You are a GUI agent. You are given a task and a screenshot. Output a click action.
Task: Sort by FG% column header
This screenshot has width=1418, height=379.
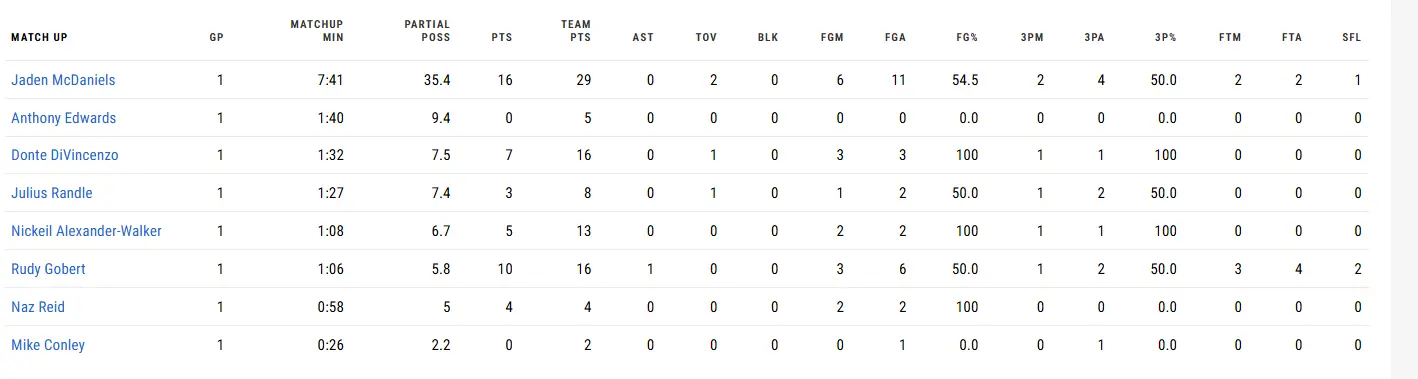pos(966,38)
